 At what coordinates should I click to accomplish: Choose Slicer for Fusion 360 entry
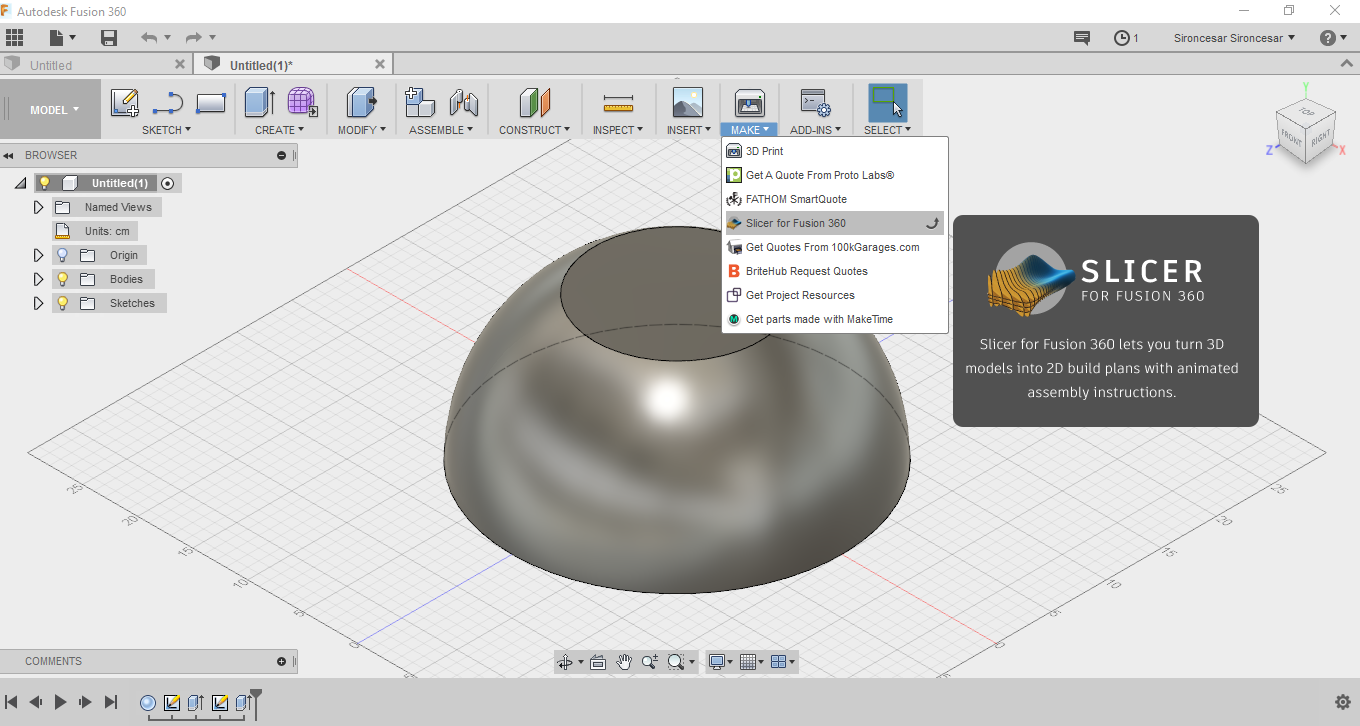pyautogui.click(x=835, y=223)
